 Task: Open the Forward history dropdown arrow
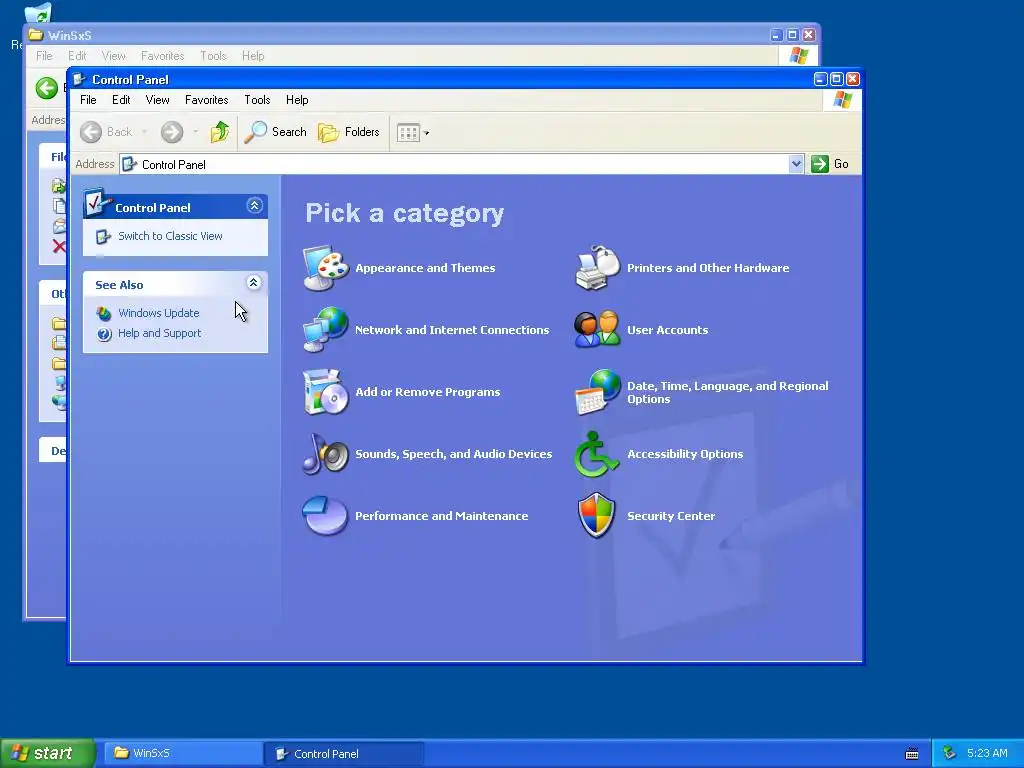[x=195, y=132]
